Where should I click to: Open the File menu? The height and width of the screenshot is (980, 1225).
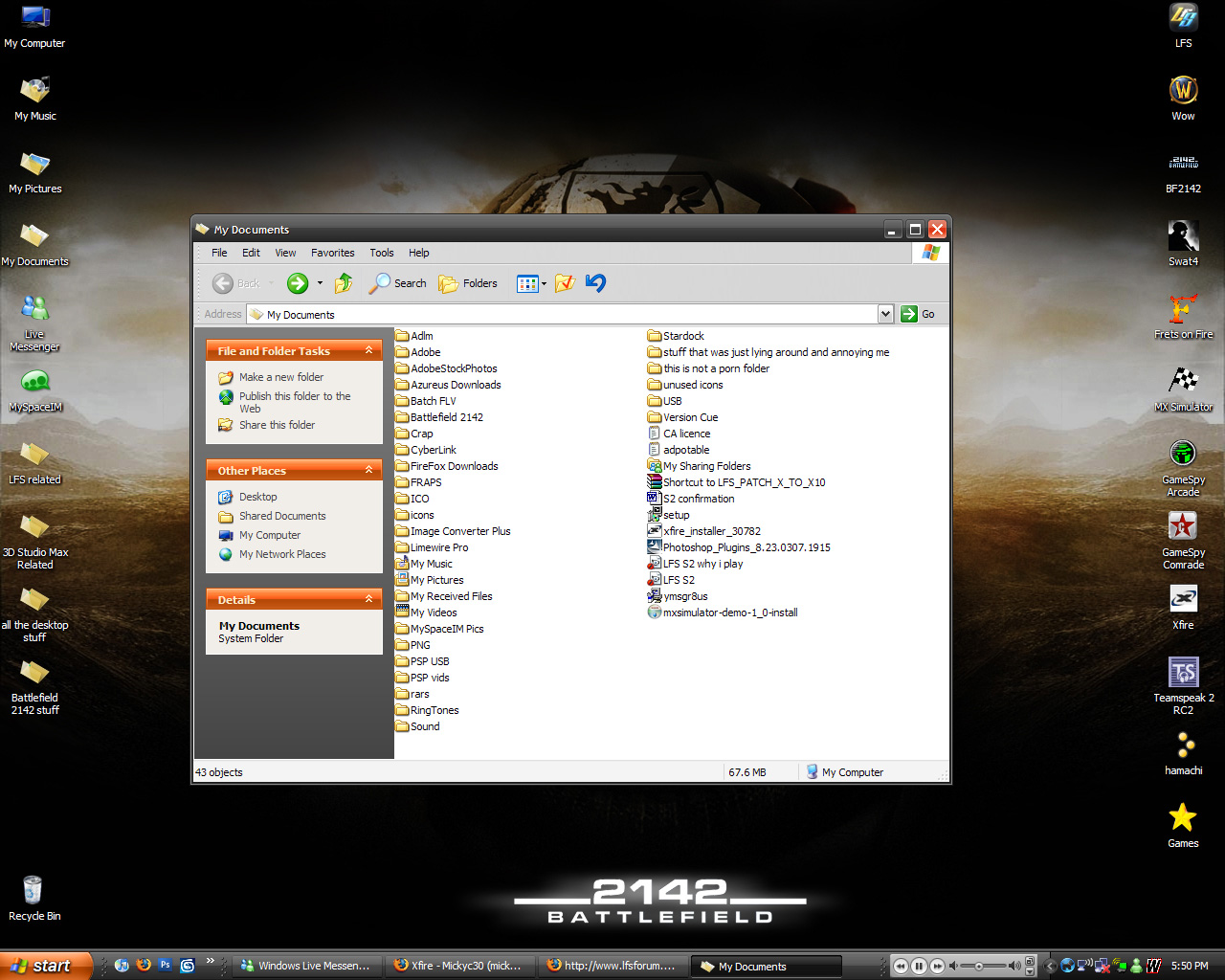coord(219,253)
